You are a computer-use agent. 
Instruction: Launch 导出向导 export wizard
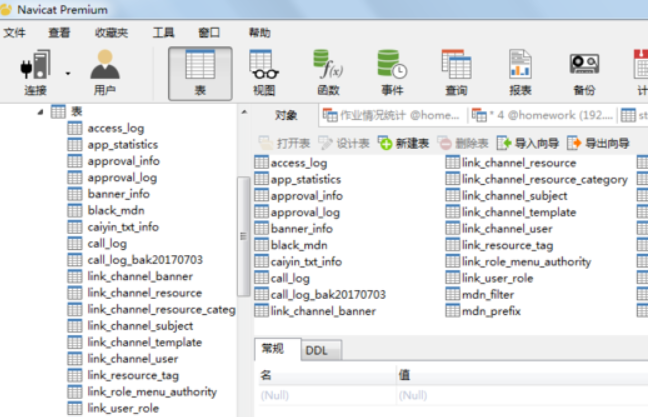[598, 143]
